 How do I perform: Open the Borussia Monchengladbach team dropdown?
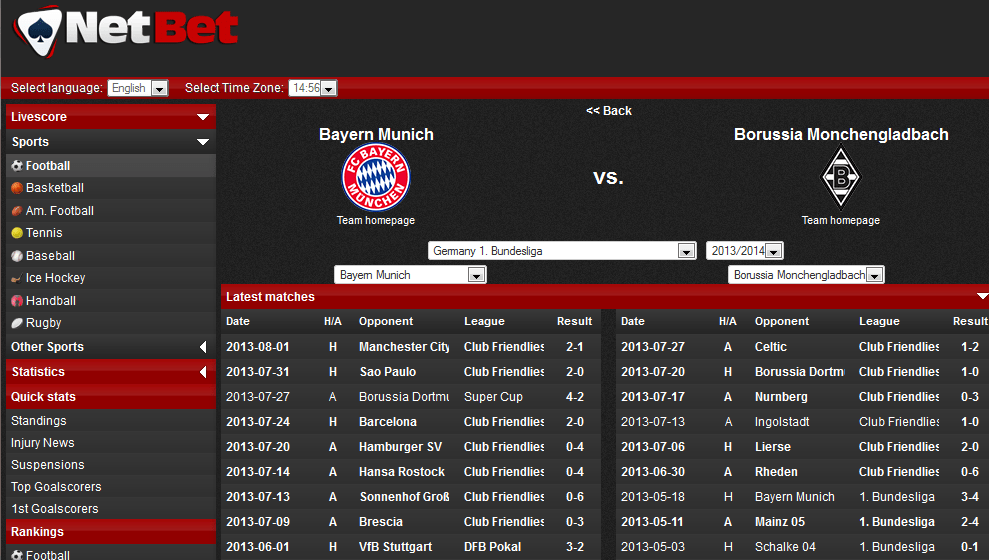pos(806,274)
